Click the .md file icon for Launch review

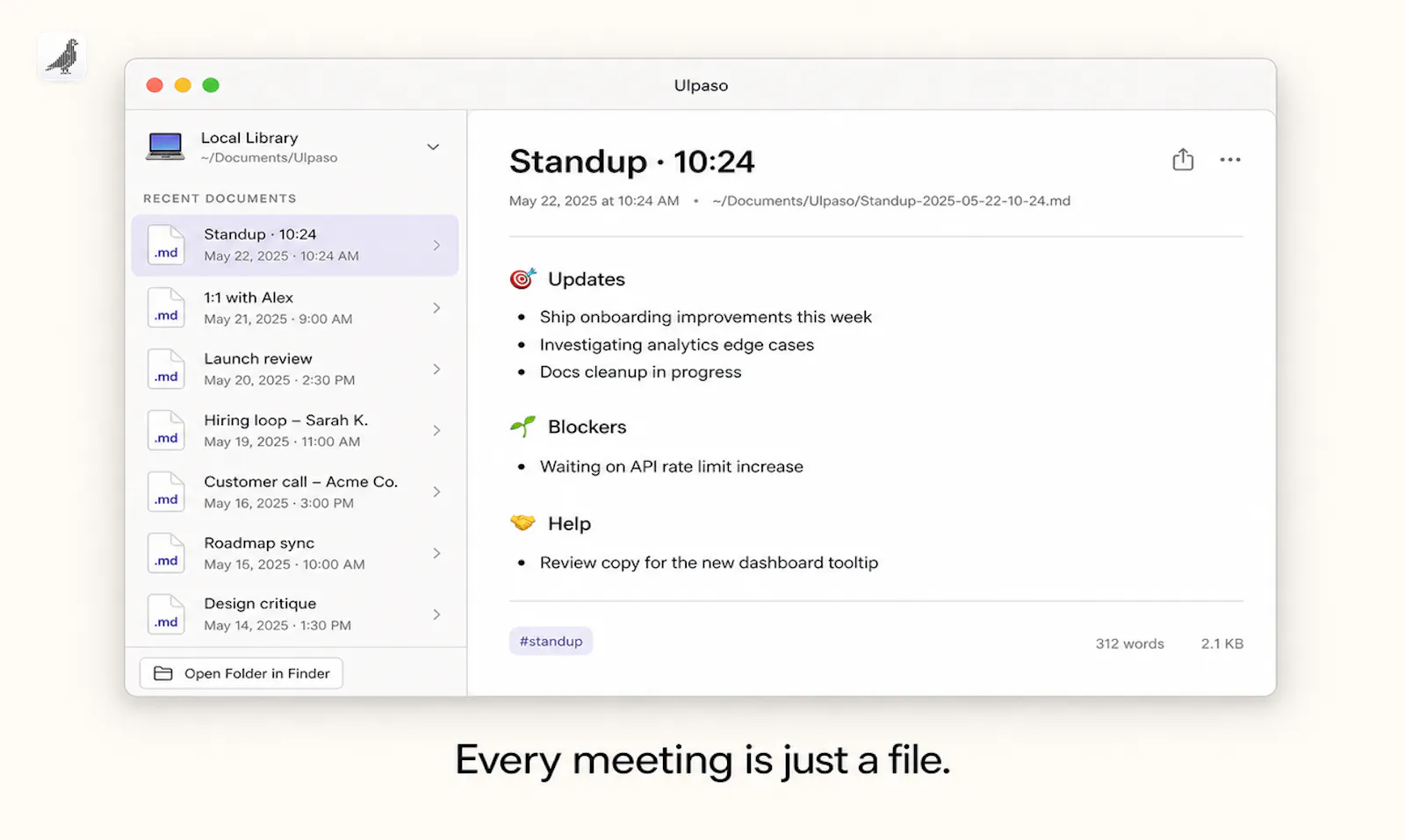166,370
